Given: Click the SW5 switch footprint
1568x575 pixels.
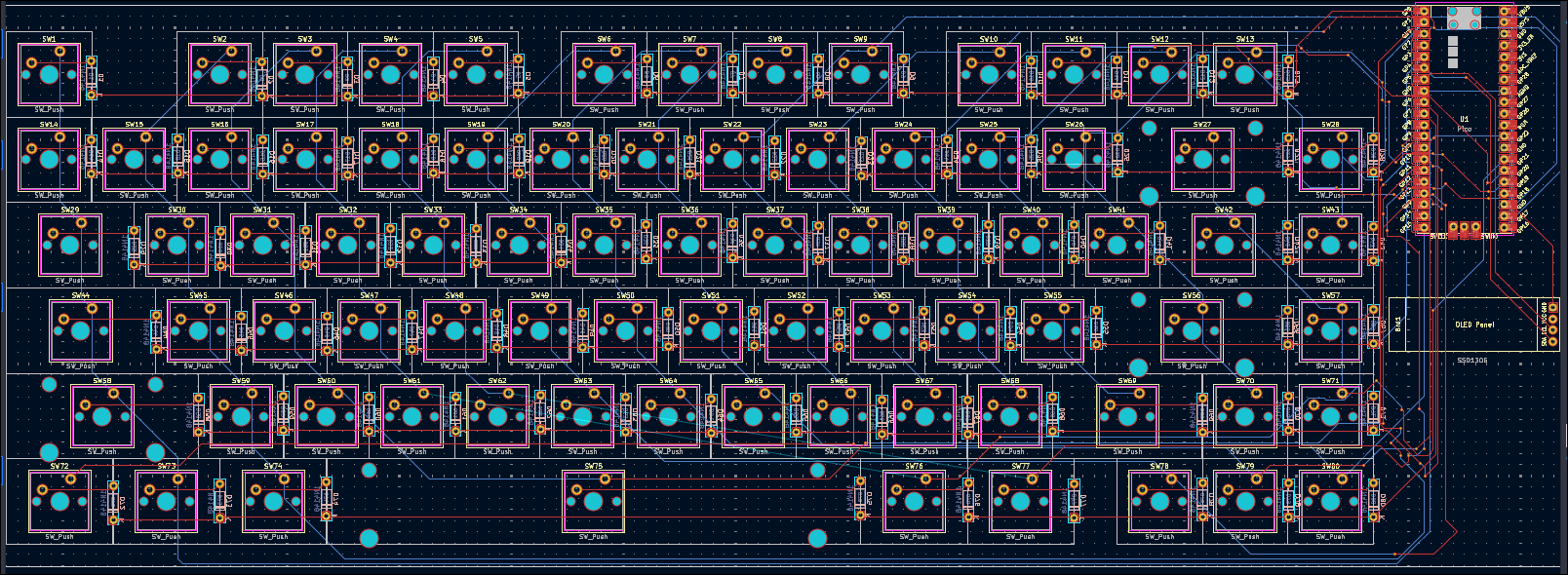Looking at the screenshot, I should [476, 75].
